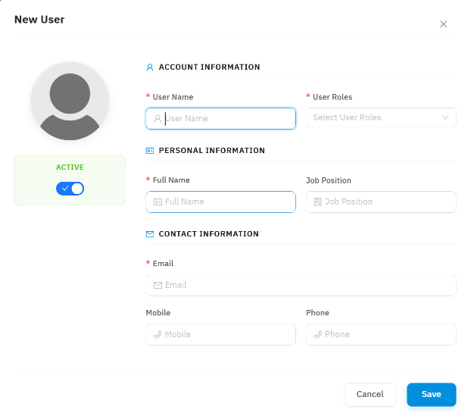Click the Personal Information ID card icon
The height and width of the screenshot is (416, 468).
point(150,151)
